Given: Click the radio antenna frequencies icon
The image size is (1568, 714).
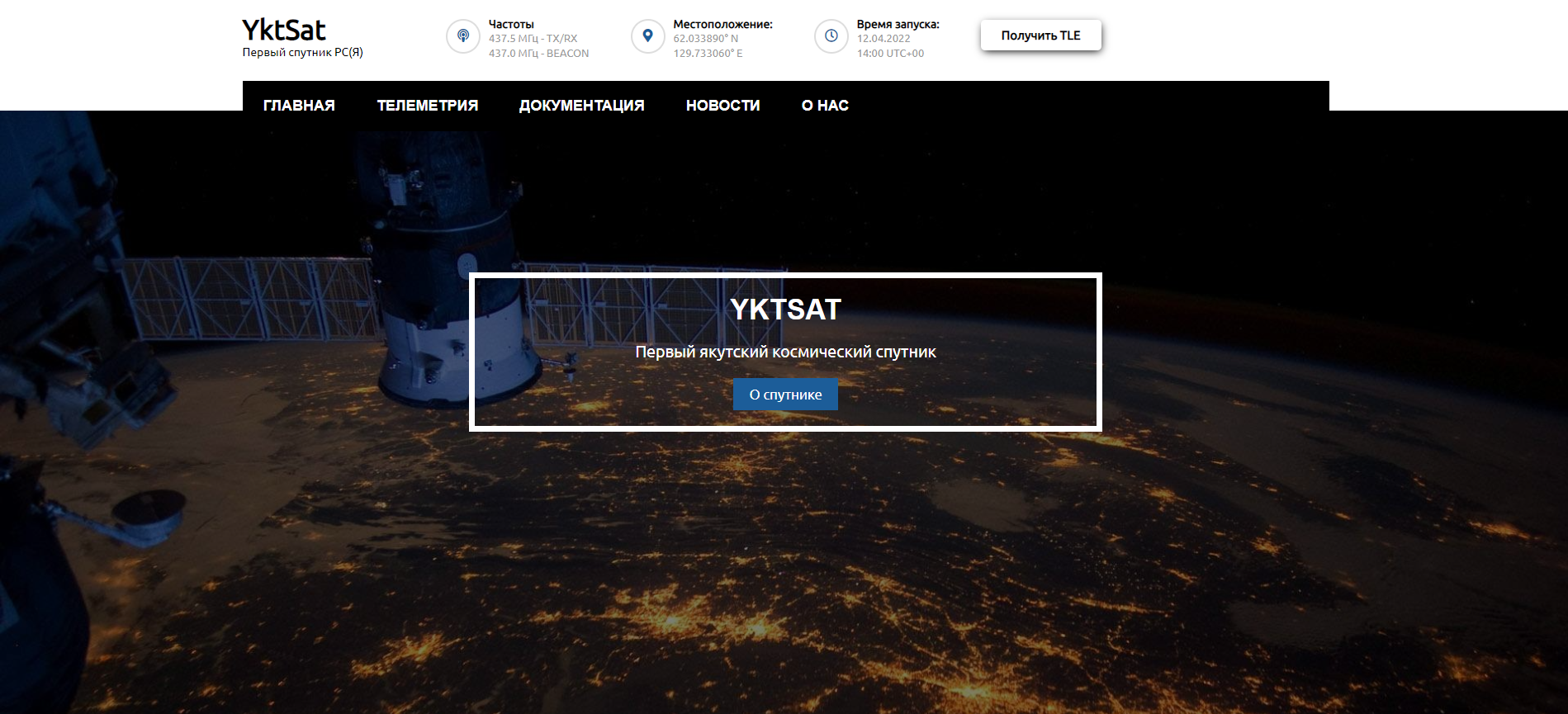Looking at the screenshot, I should 463,36.
